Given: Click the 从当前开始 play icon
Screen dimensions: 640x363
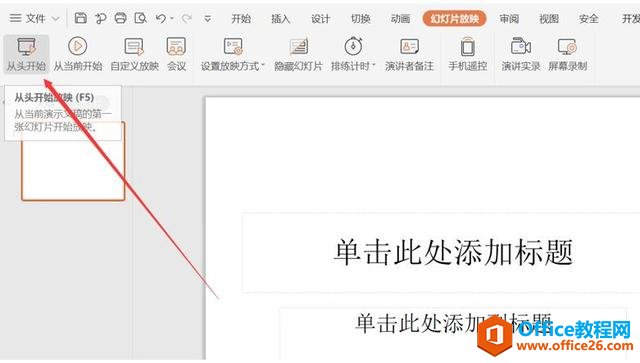Looking at the screenshot, I should pyautogui.click(x=78, y=46).
